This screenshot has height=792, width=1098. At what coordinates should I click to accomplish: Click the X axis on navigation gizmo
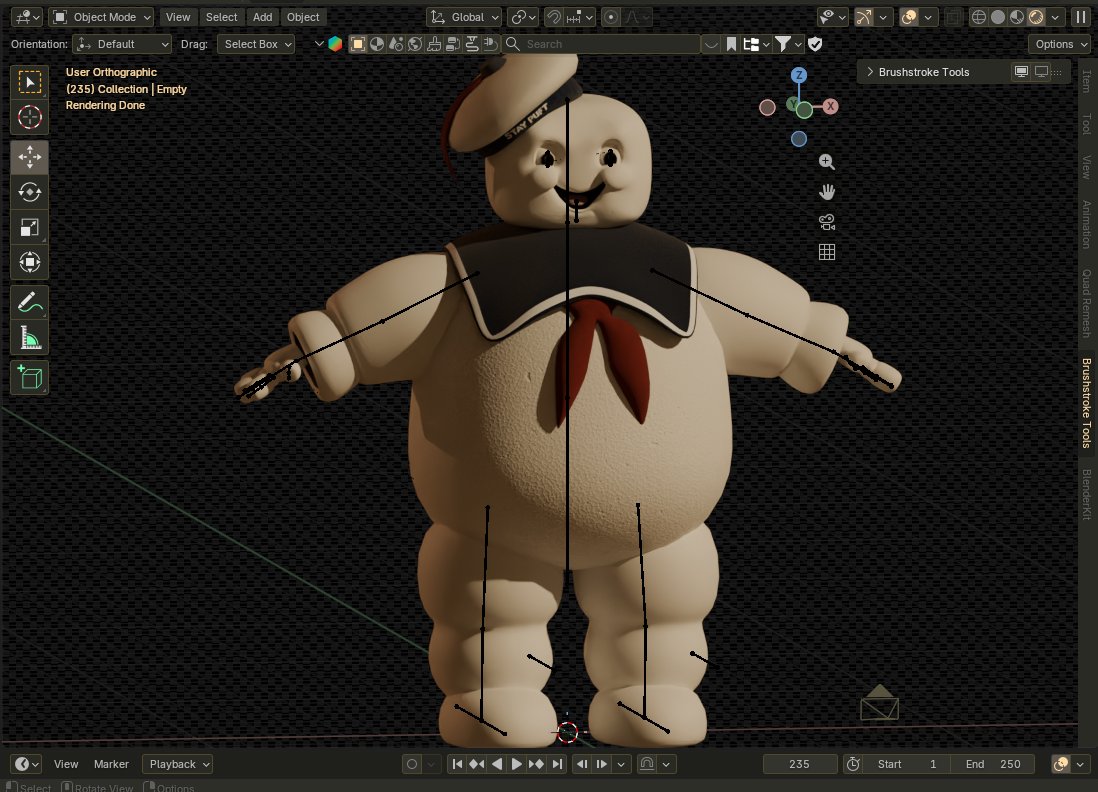click(x=831, y=106)
